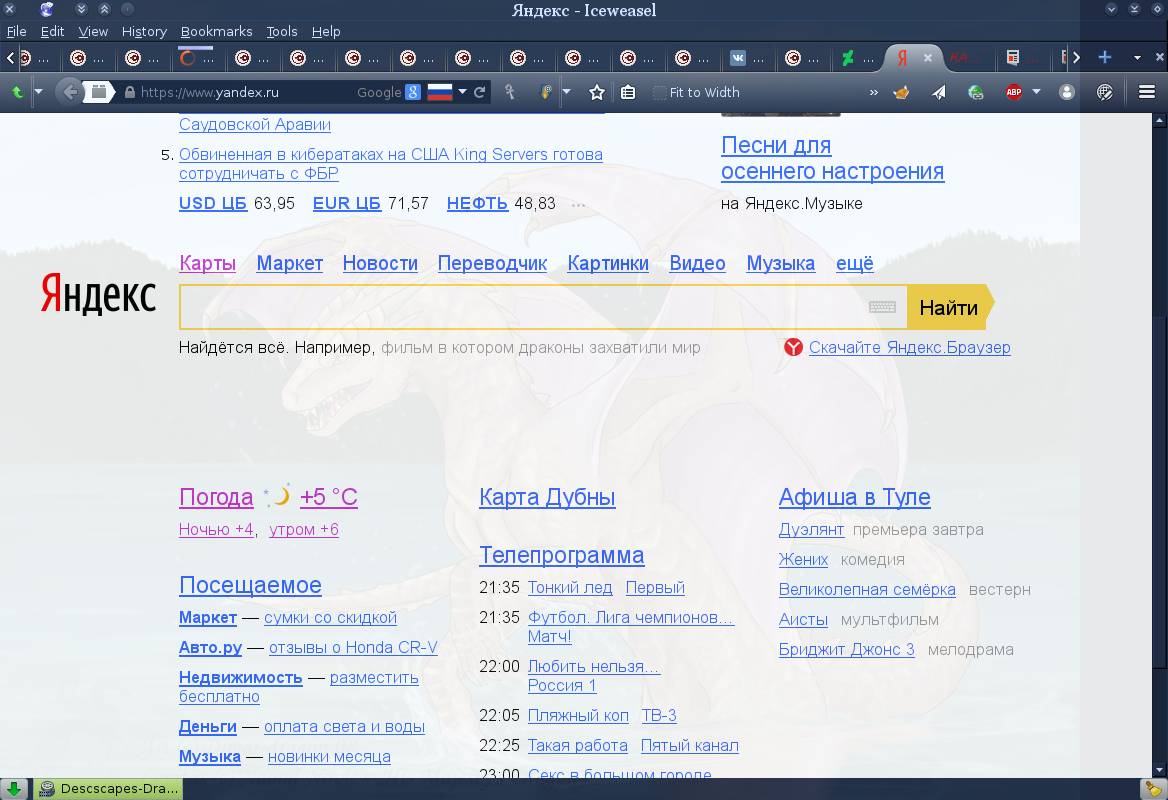
Task: Click the fox extension icon in the toolbar
Action: (x=901, y=92)
